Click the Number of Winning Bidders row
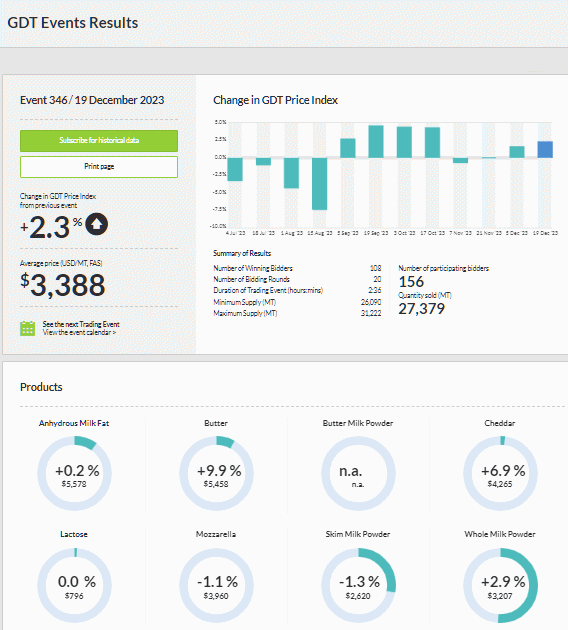This screenshot has height=630, width=568. click(x=297, y=268)
